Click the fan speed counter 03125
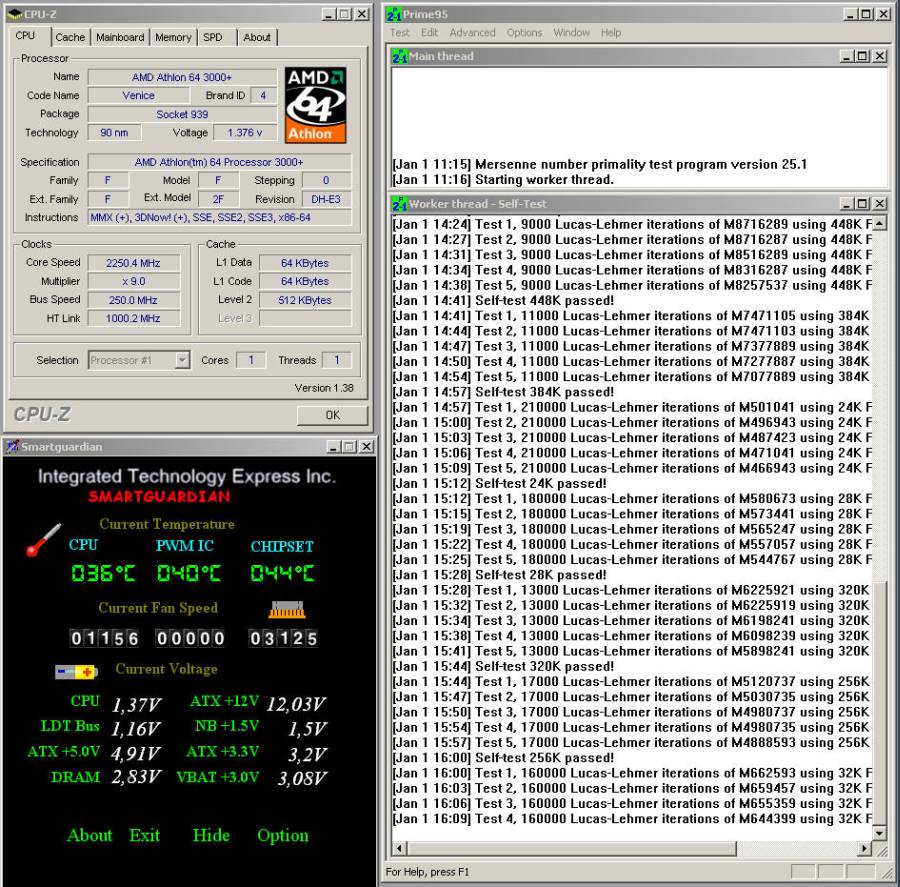Image resolution: width=900 pixels, height=887 pixels. click(283, 638)
